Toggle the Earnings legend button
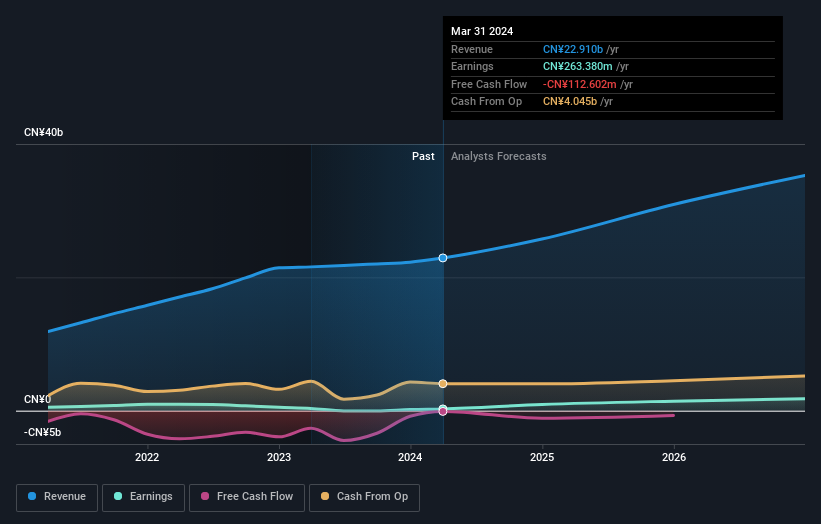 [143, 497]
